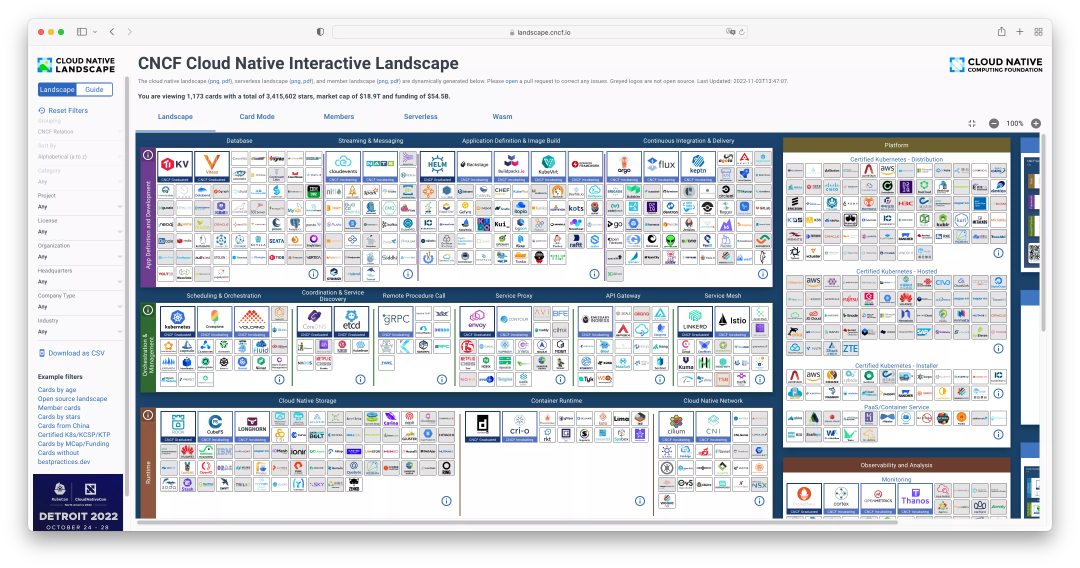Open the Buildpacks.io card
The image size is (1080, 568).
[511, 167]
